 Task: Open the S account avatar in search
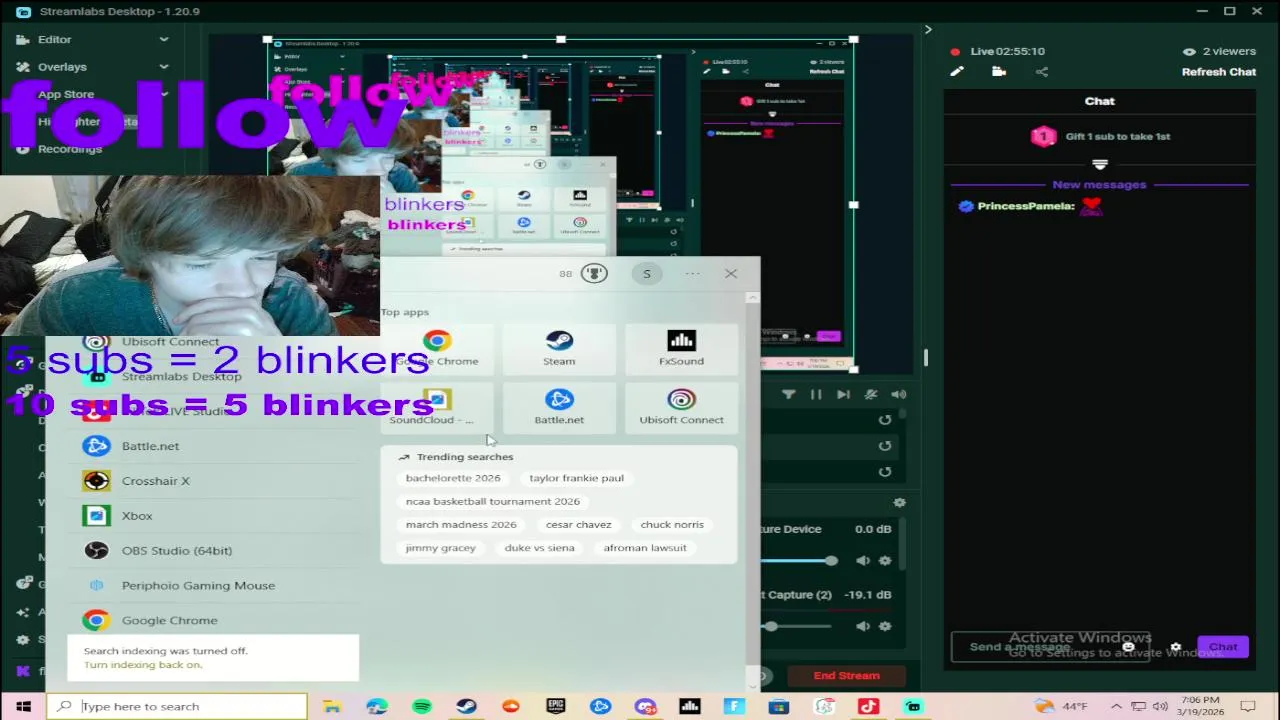tap(646, 273)
